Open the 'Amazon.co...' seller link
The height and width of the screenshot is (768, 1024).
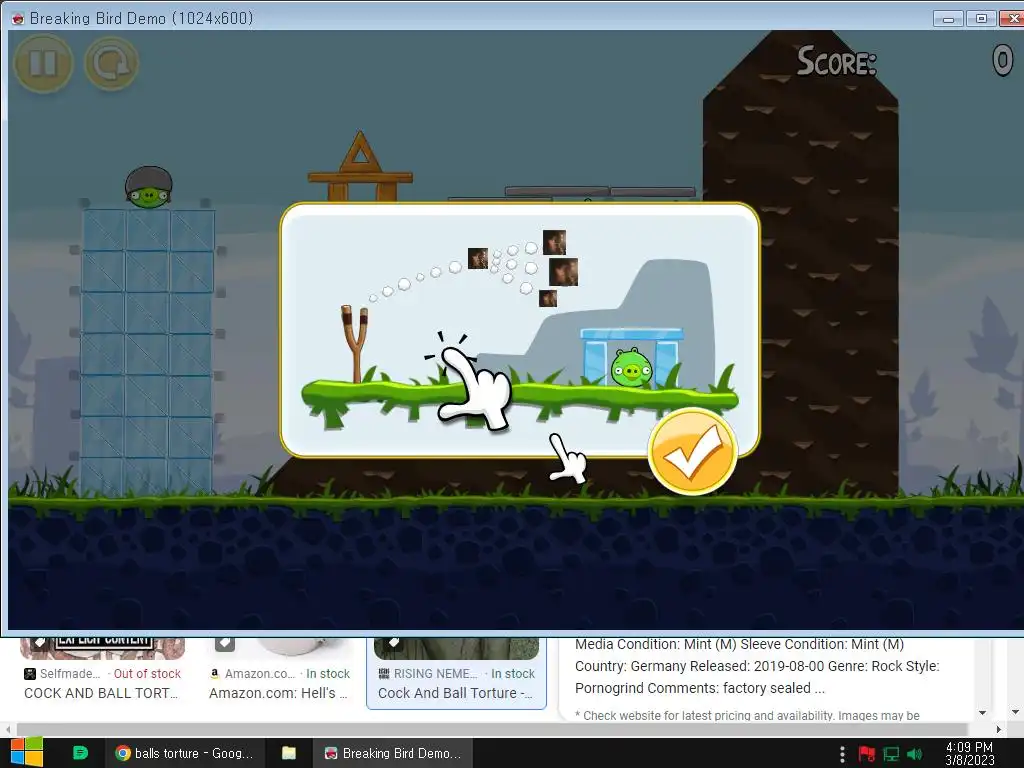pyautogui.click(x=260, y=673)
